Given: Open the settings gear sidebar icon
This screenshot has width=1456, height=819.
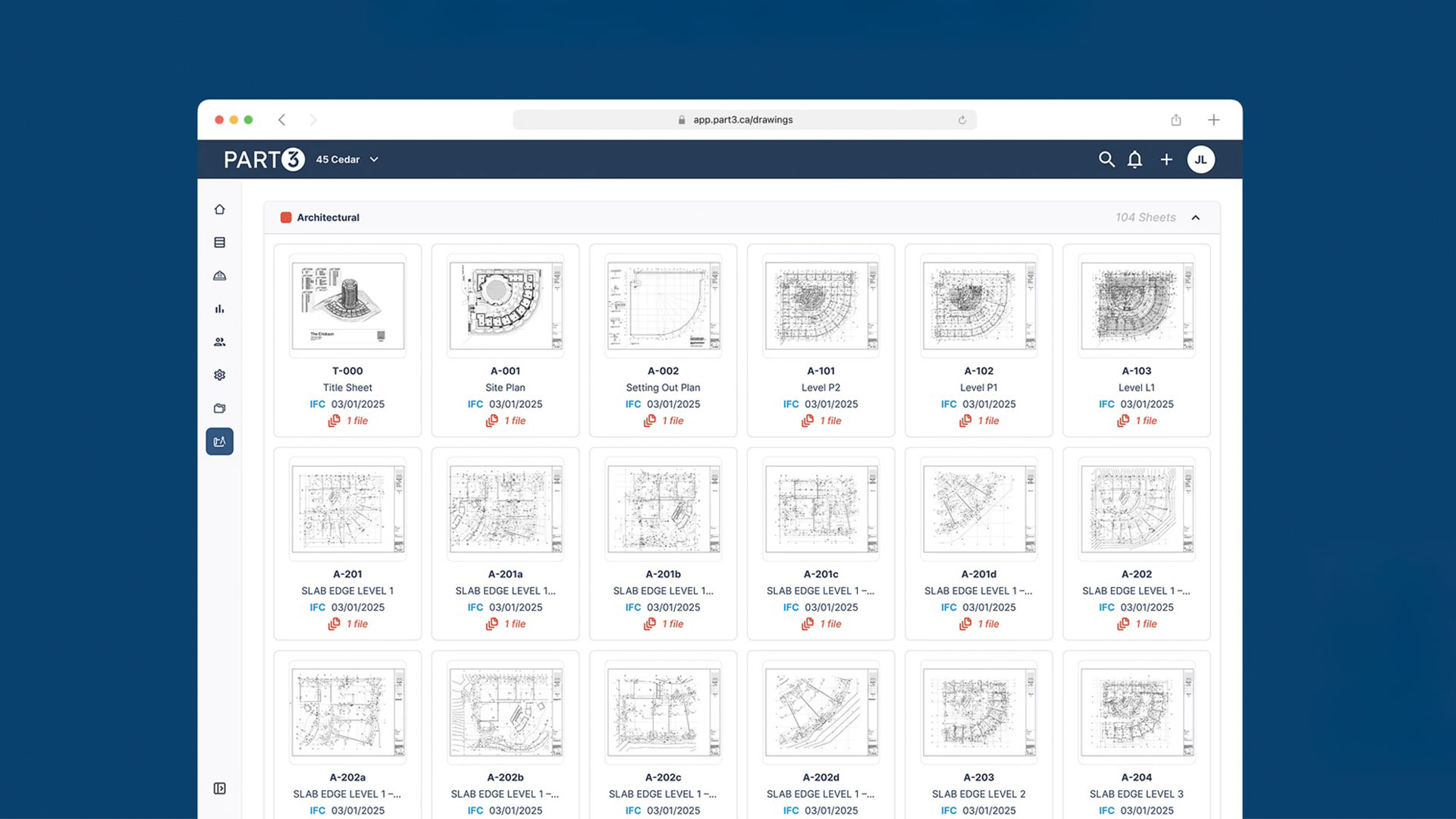Looking at the screenshot, I should pyautogui.click(x=219, y=375).
